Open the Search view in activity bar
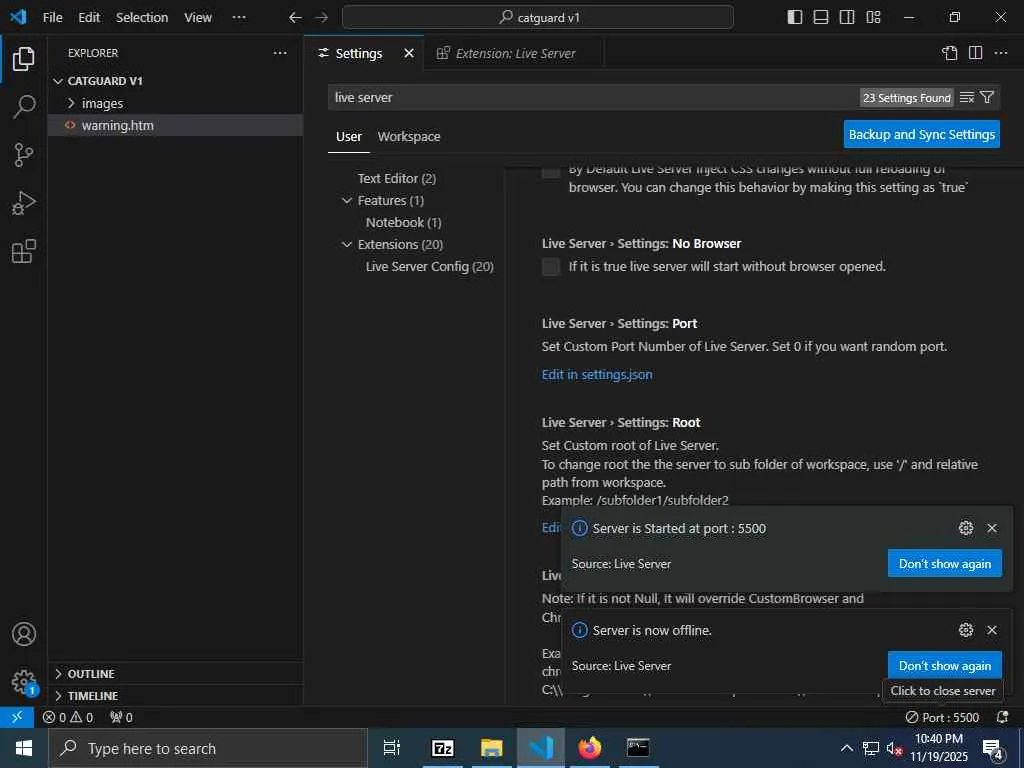The image size is (1024, 768). point(24,106)
